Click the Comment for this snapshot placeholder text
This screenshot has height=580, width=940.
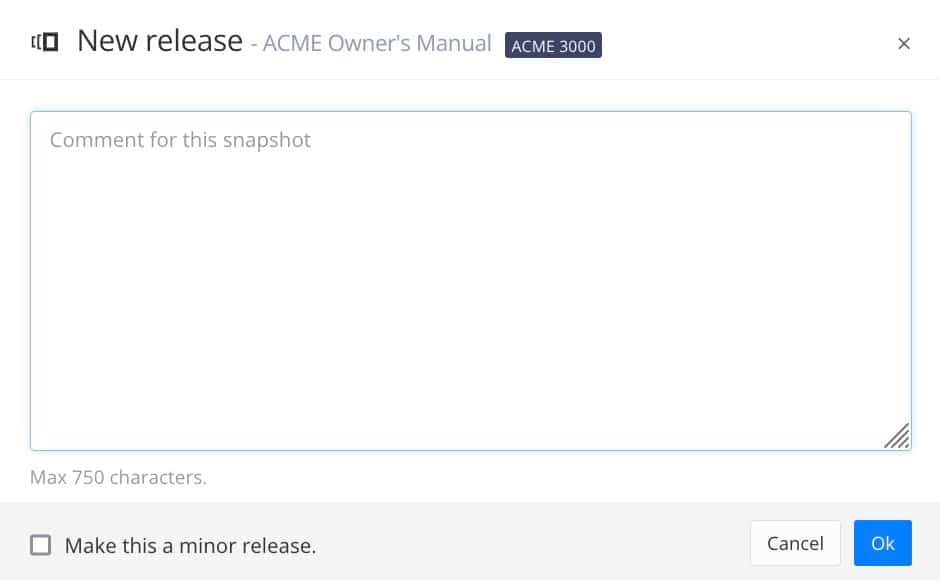pos(180,139)
